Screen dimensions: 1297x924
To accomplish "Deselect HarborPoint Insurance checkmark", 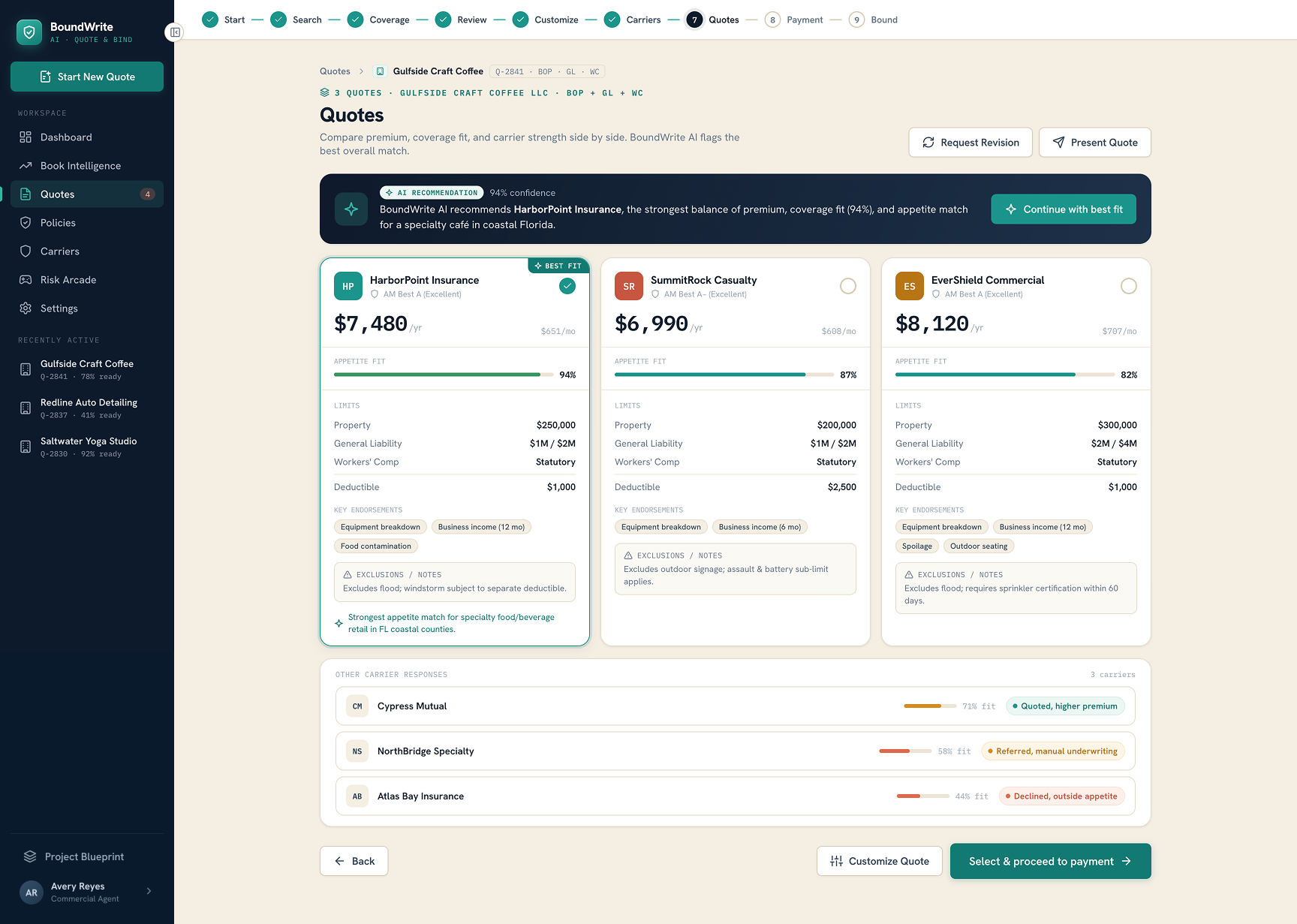I will pyautogui.click(x=567, y=286).
